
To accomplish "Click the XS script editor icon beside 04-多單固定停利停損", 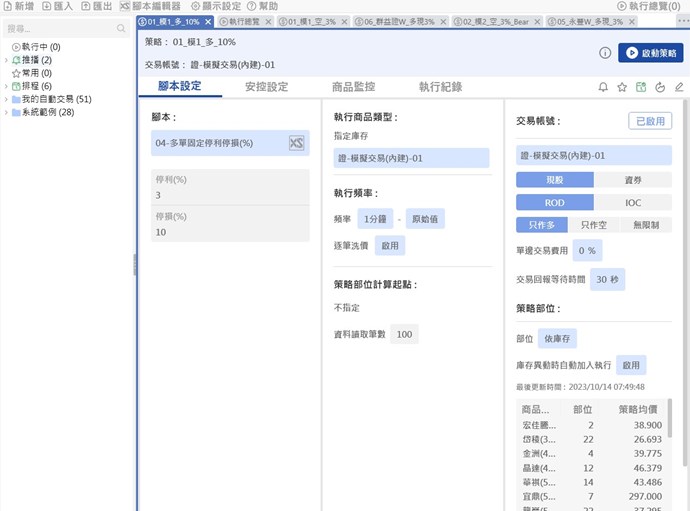I will click(x=296, y=144).
